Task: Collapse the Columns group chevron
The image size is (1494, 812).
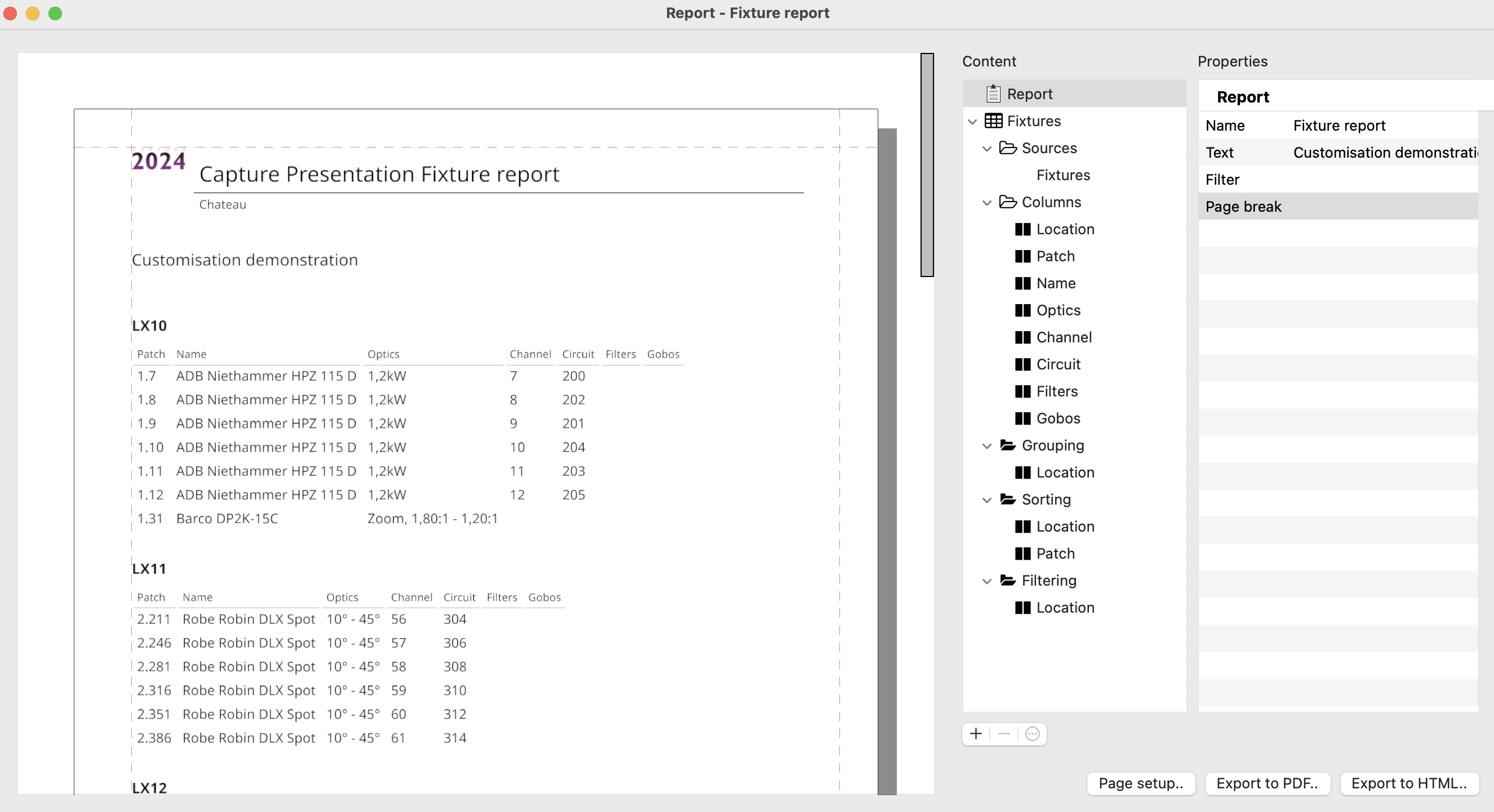Action: point(986,202)
